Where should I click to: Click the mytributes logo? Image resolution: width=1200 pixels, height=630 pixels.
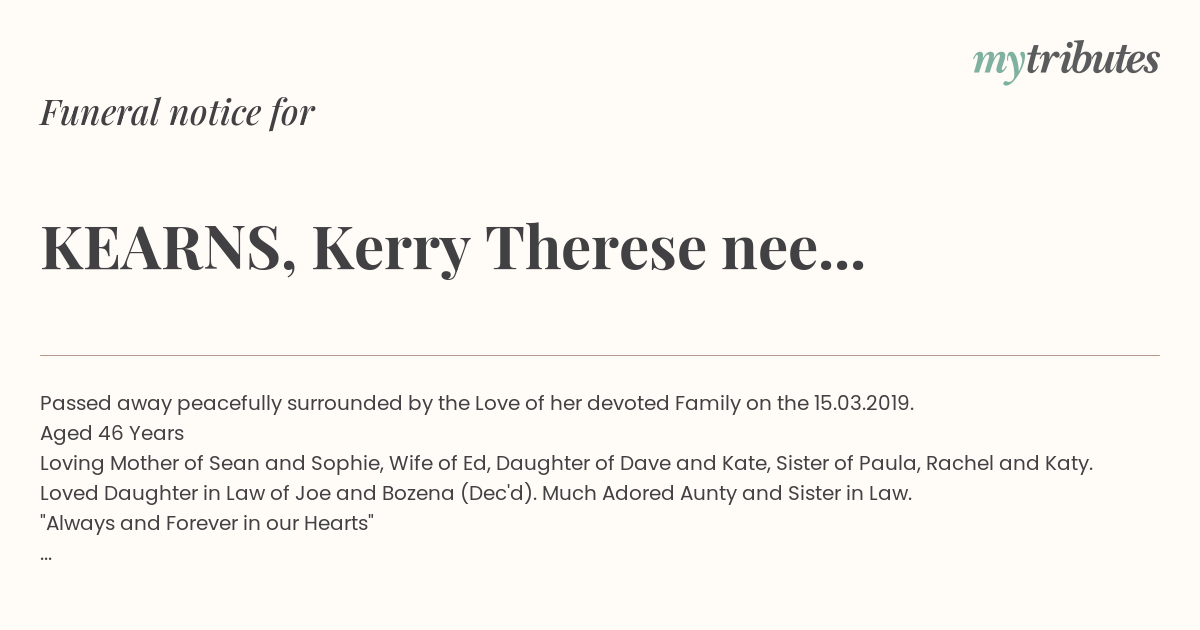1066,61
